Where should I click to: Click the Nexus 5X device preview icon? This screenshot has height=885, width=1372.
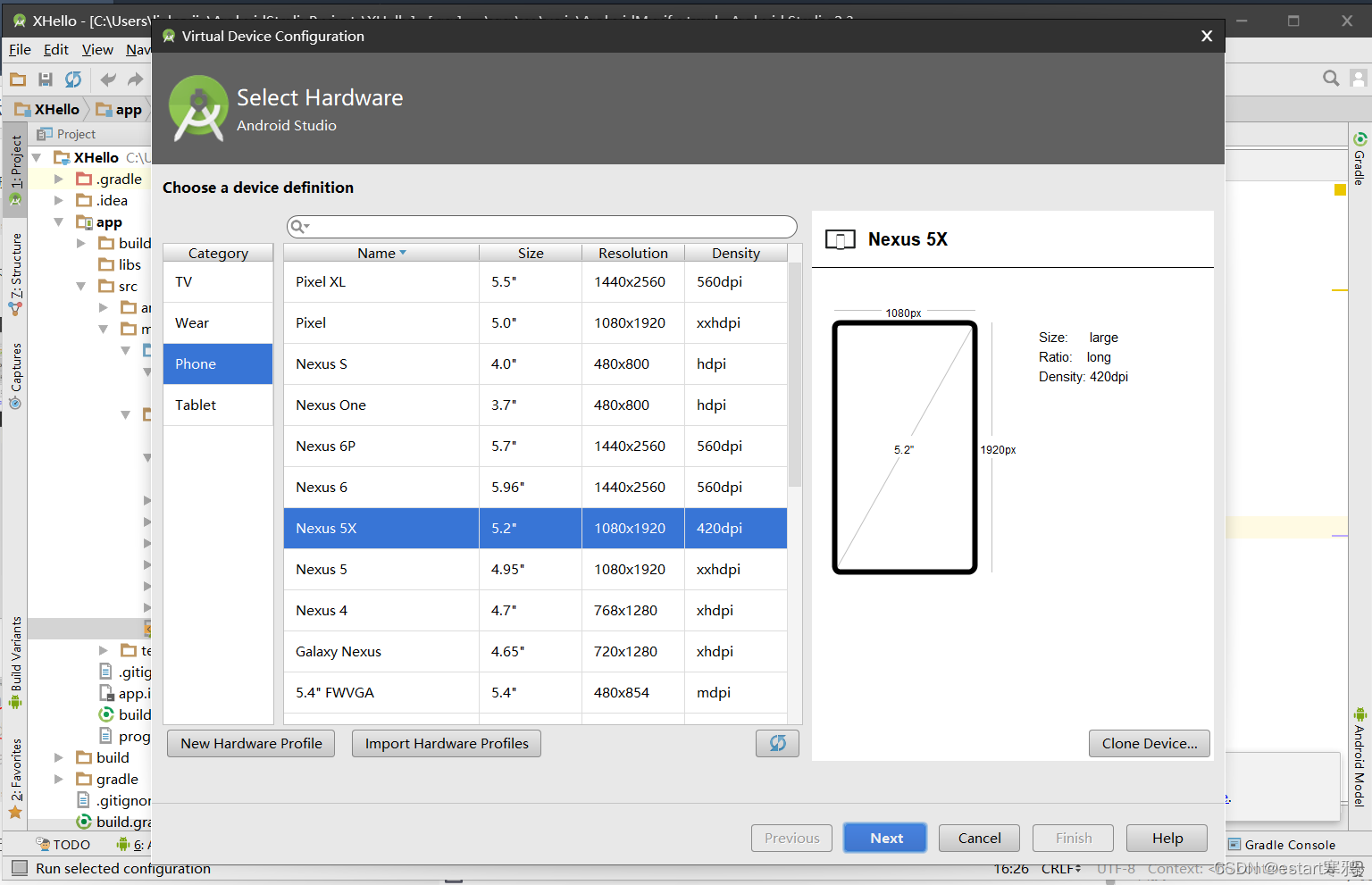[841, 239]
